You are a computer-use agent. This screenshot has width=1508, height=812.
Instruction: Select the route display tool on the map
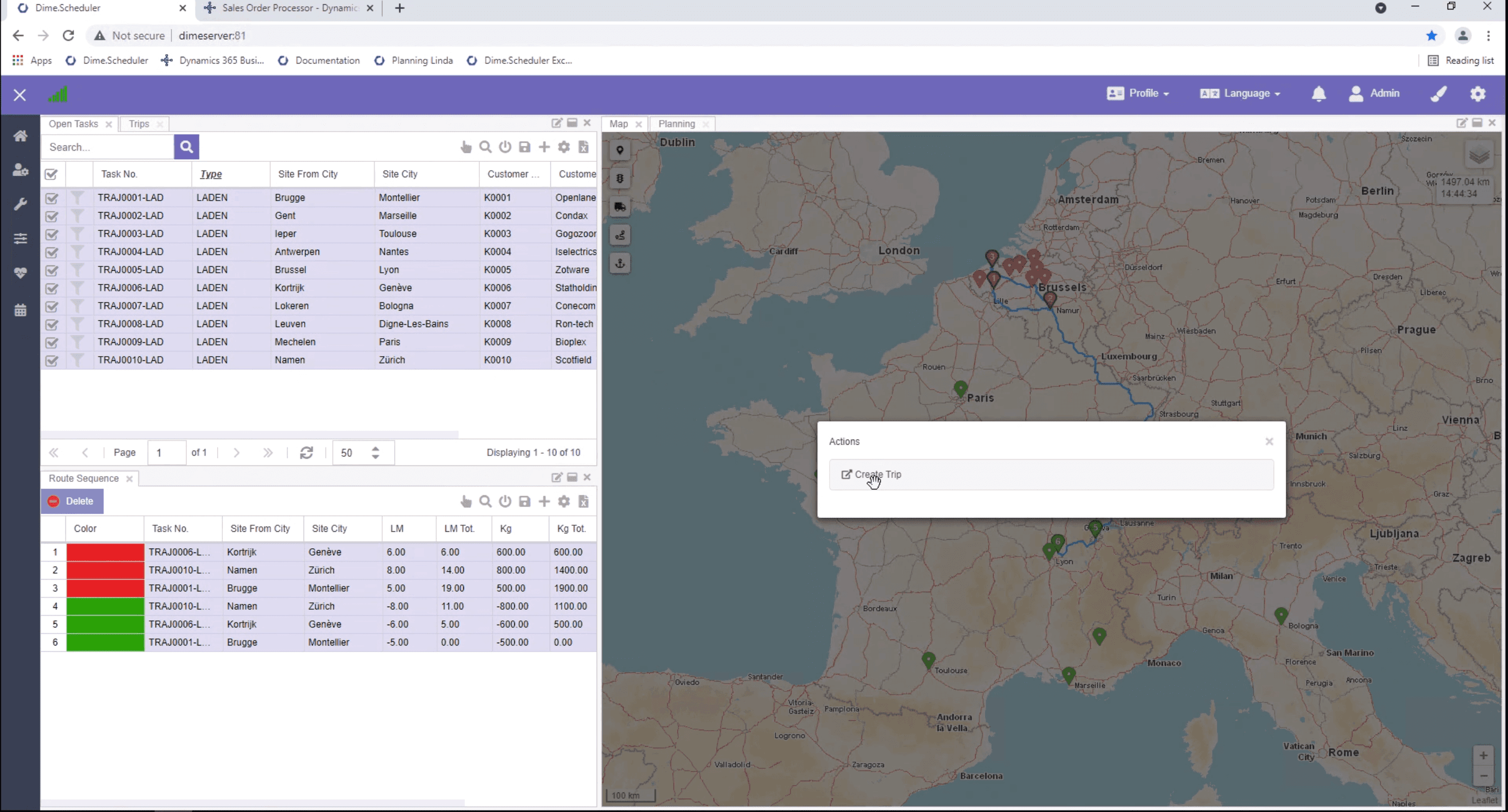pyautogui.click(x=620, y=235)
